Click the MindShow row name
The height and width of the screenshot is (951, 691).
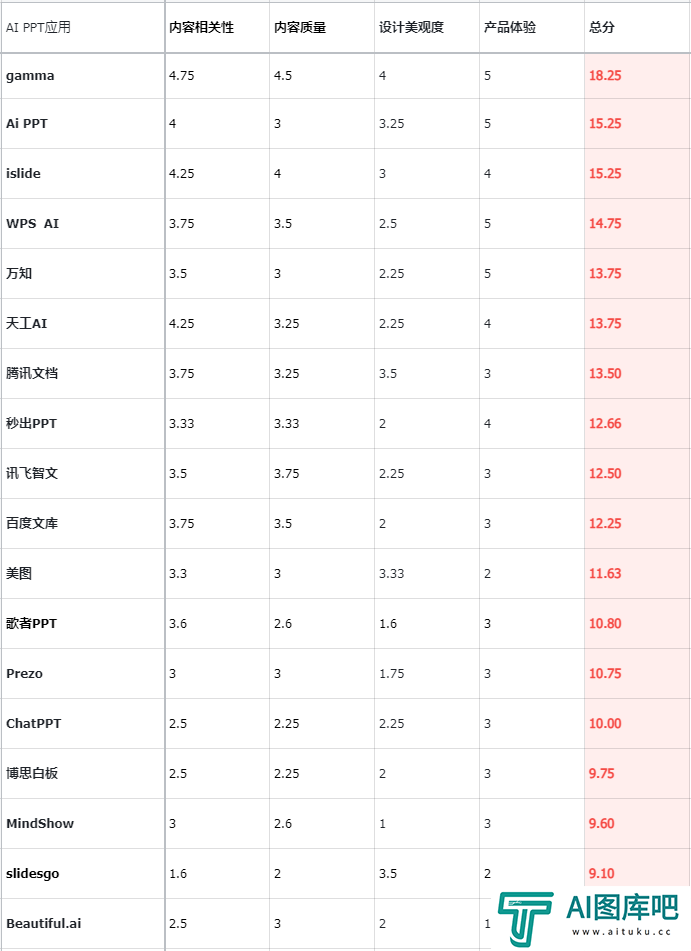tap(40, 823)
